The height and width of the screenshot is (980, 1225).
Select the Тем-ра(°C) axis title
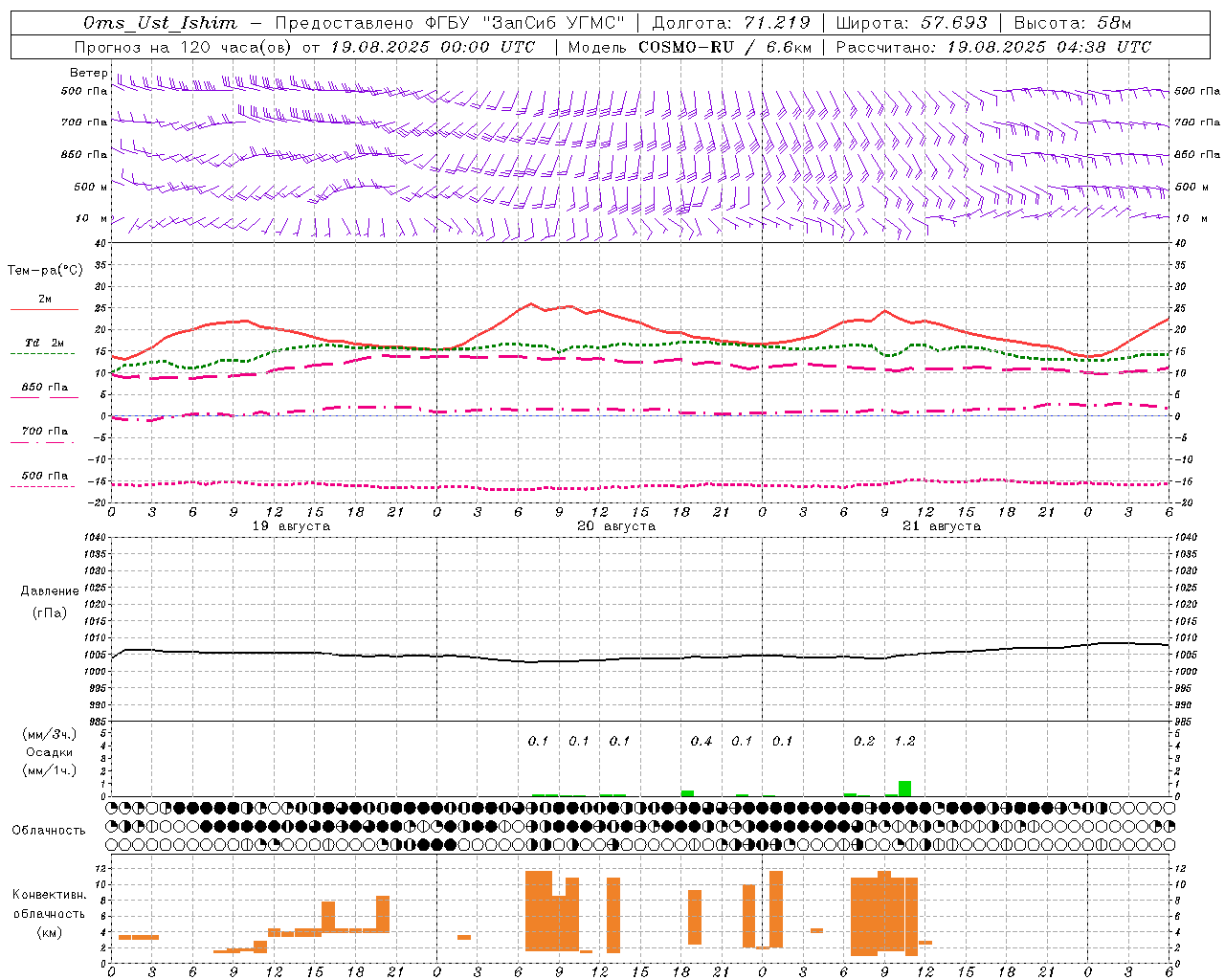[x=46, y=271]
